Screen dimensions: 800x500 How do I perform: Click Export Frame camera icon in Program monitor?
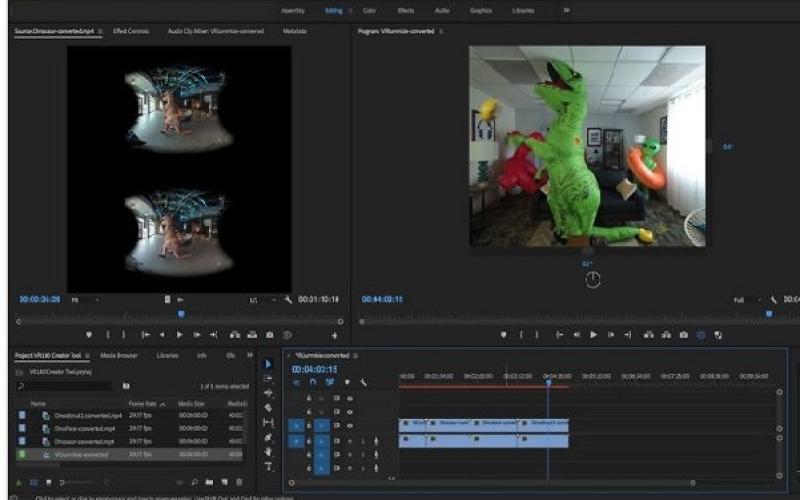[x=683, y=335]
